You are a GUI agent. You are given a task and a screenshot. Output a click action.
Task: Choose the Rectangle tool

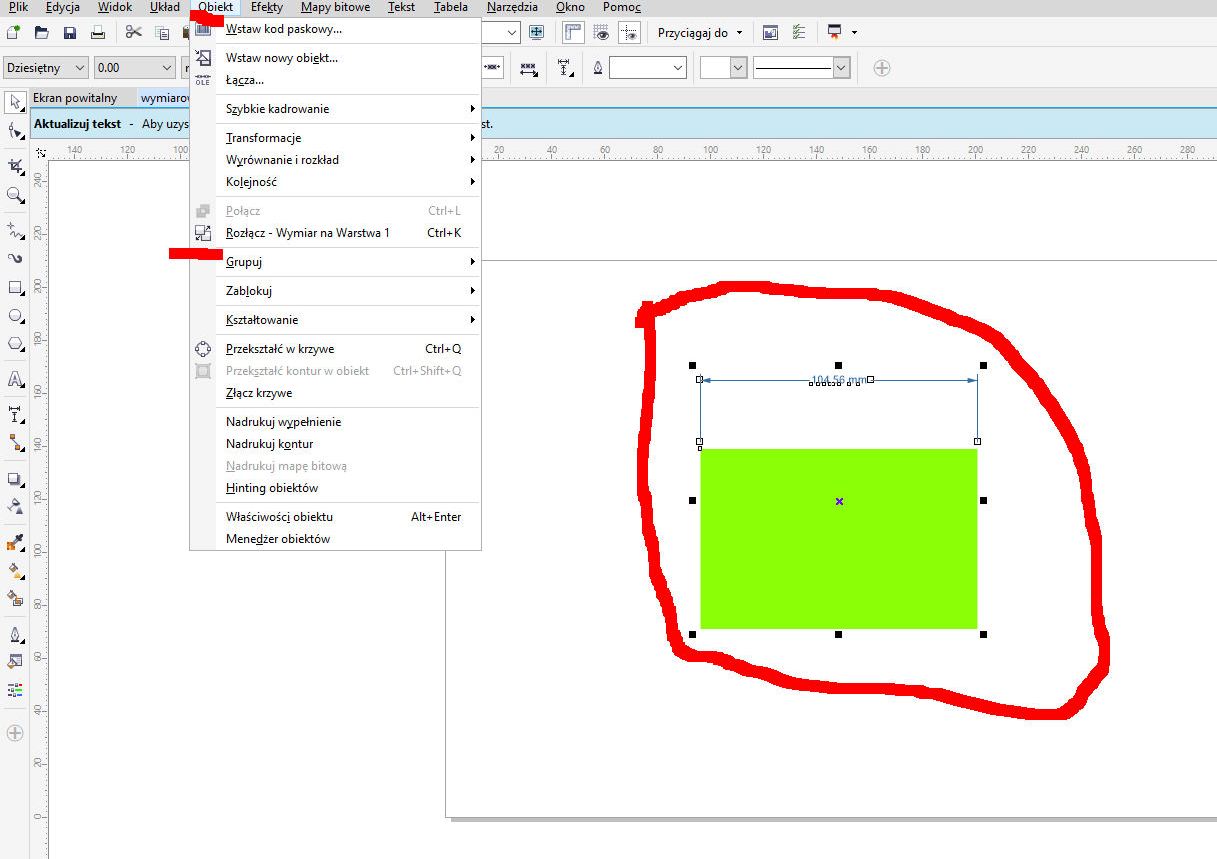15,288
